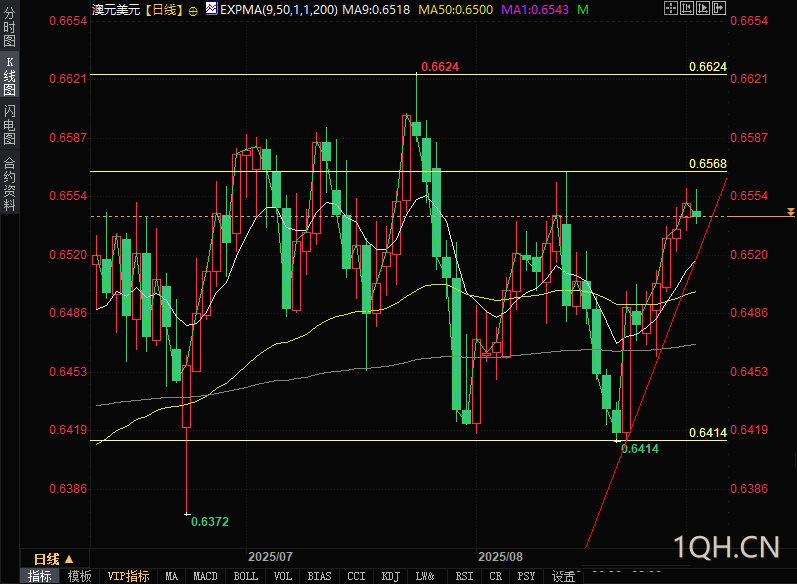This screenshot has height=584, width=797.
Task: Click the 设置 button in indicator bar
Action: coord(563,576)
